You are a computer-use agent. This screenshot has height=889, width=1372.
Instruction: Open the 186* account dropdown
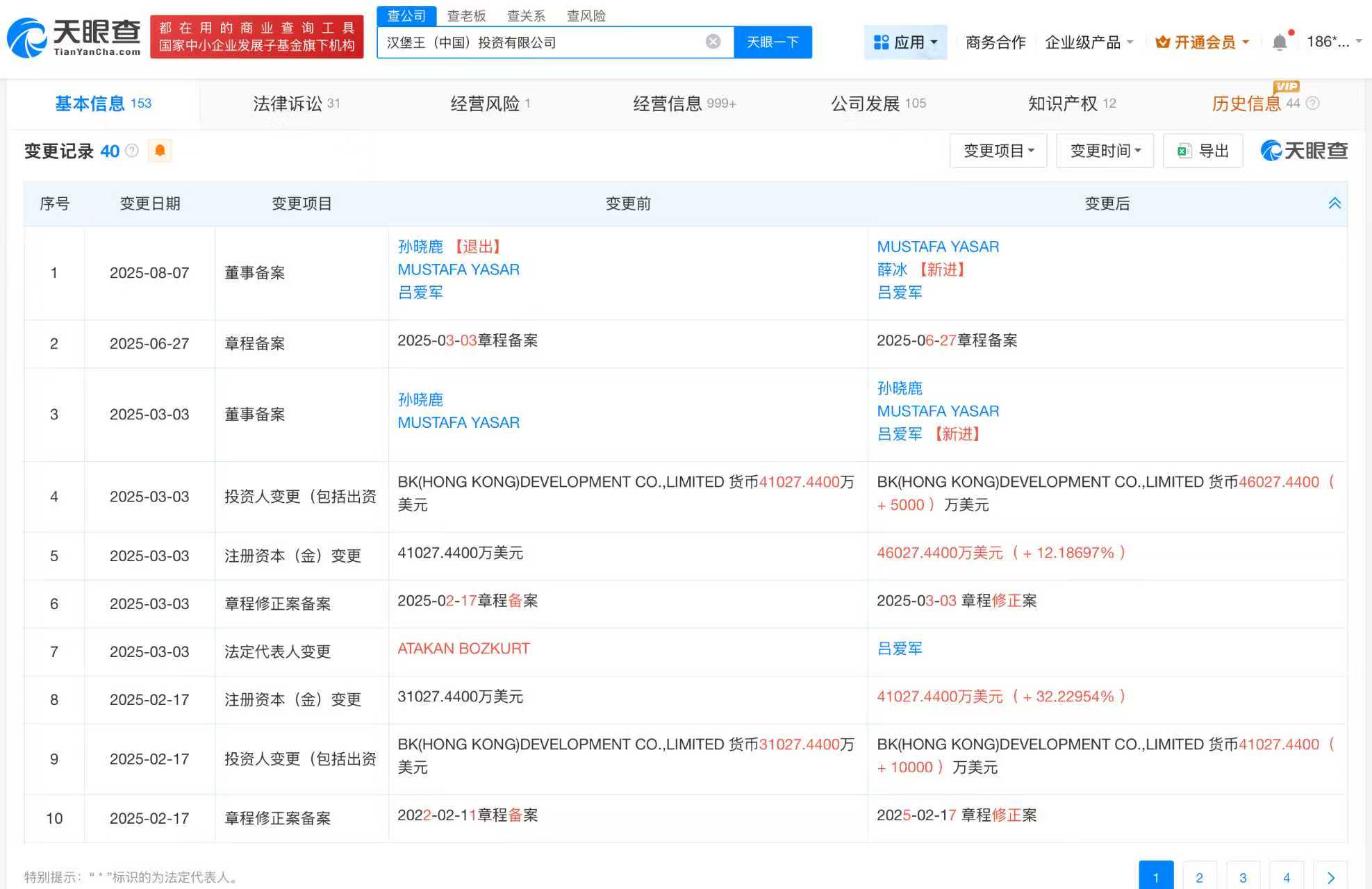click(x=1332, y=42)
